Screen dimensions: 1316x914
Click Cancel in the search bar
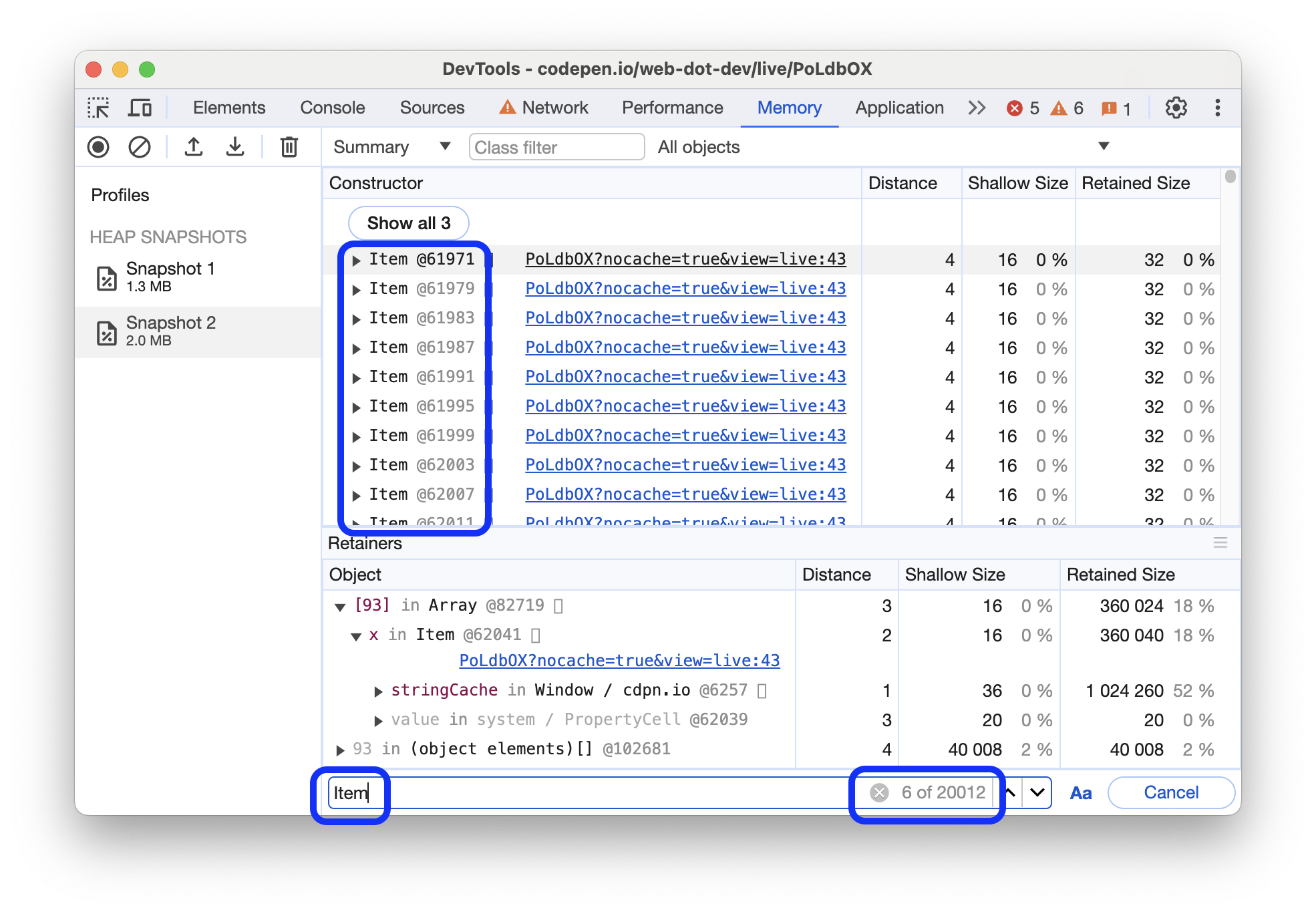point(1172,792)
